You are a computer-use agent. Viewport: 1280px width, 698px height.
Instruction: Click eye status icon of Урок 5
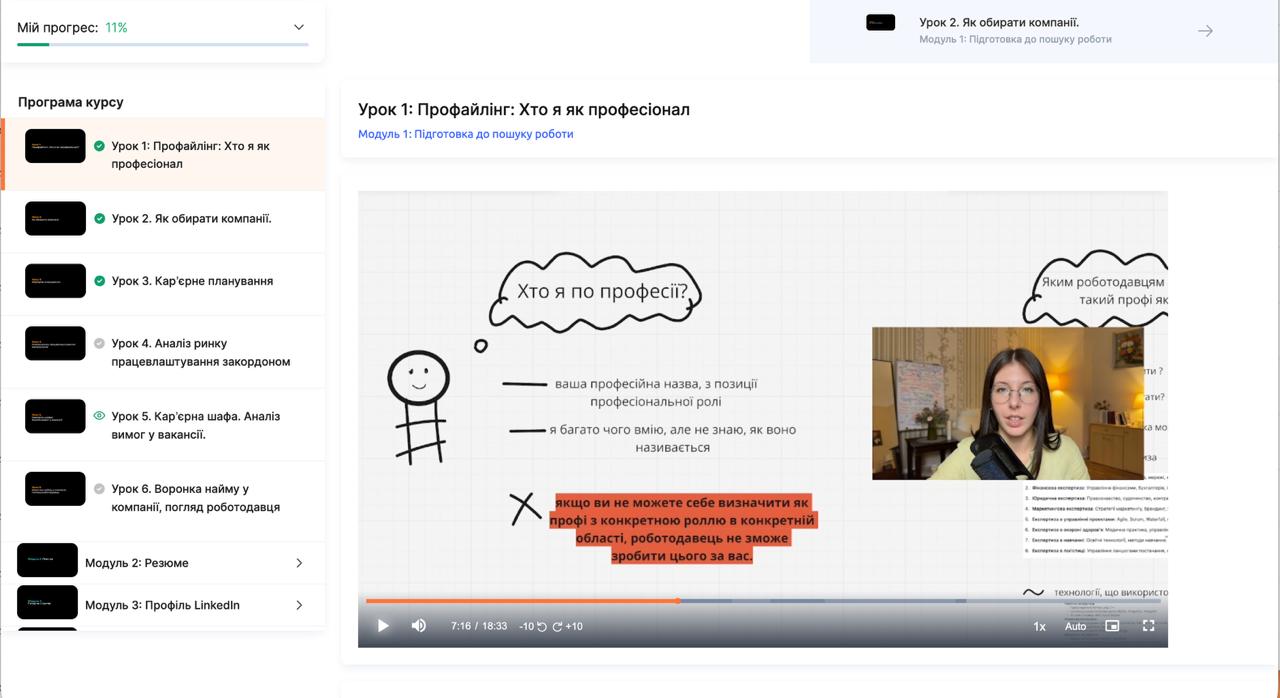click(99, 416)
